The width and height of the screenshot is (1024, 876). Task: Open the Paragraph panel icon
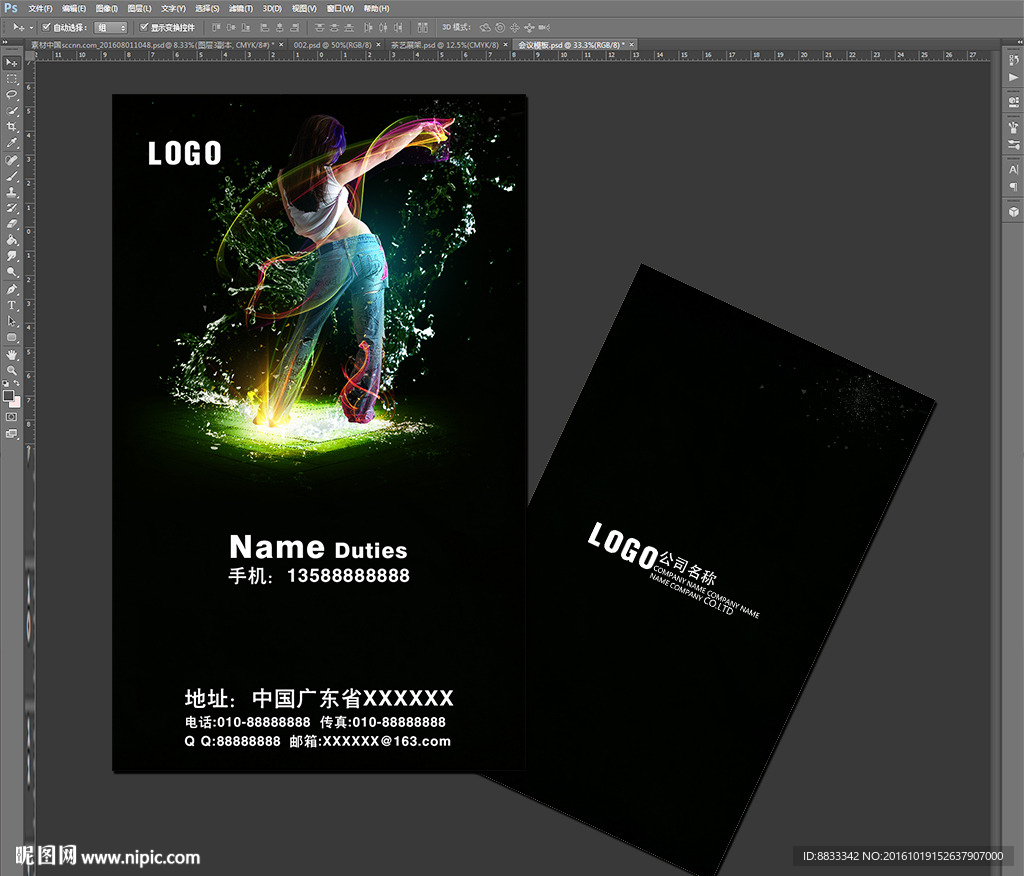pyautogui.click(x=1014, y=187)
